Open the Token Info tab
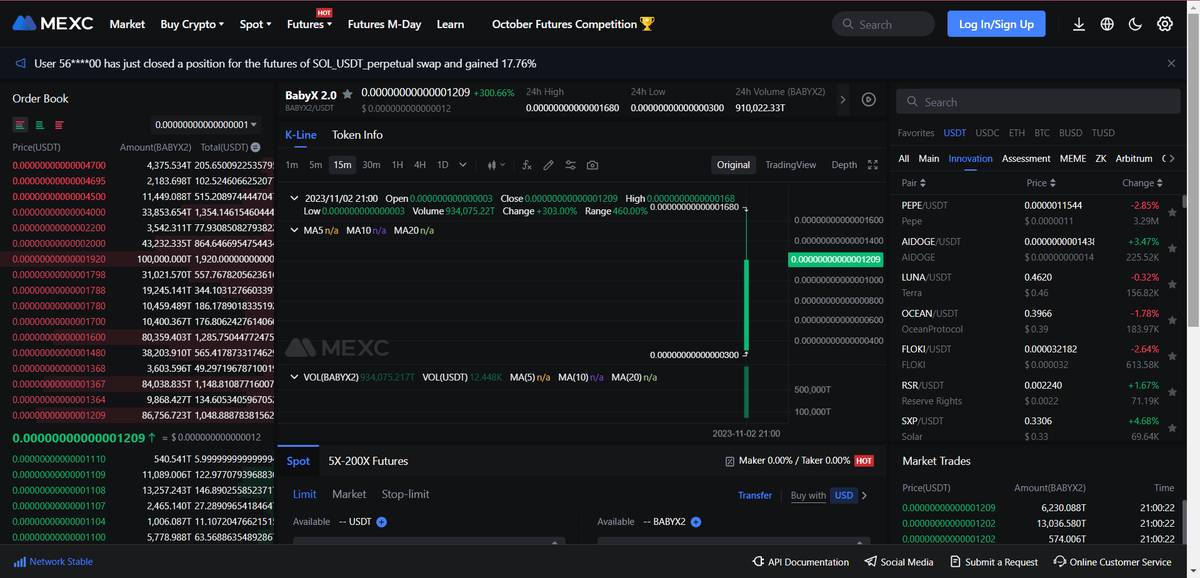The height and width of the screenshot is (578, 1200). coord(357,135)
